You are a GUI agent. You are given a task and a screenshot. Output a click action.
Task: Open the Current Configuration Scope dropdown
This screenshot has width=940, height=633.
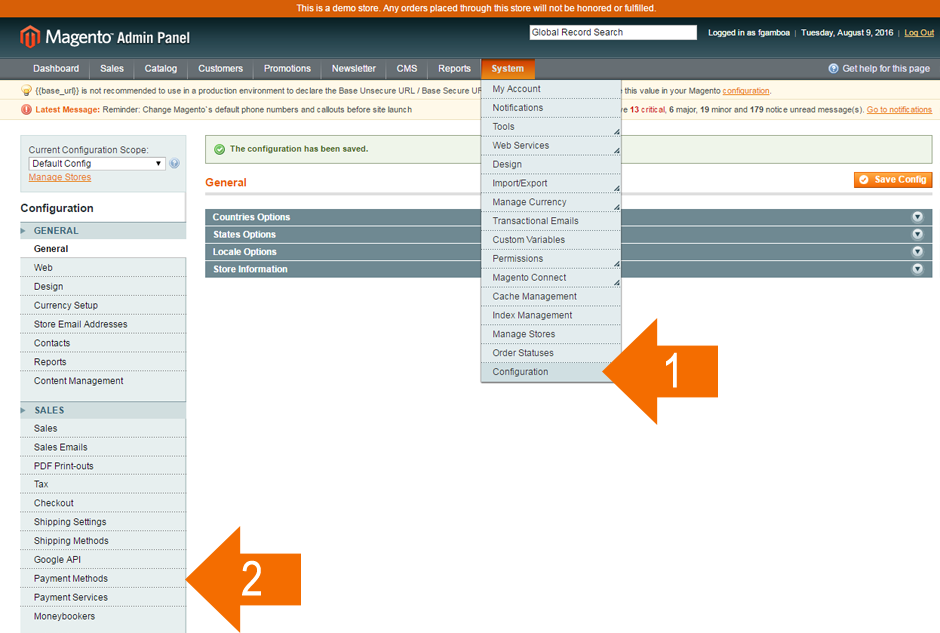[x=97, y=164]
